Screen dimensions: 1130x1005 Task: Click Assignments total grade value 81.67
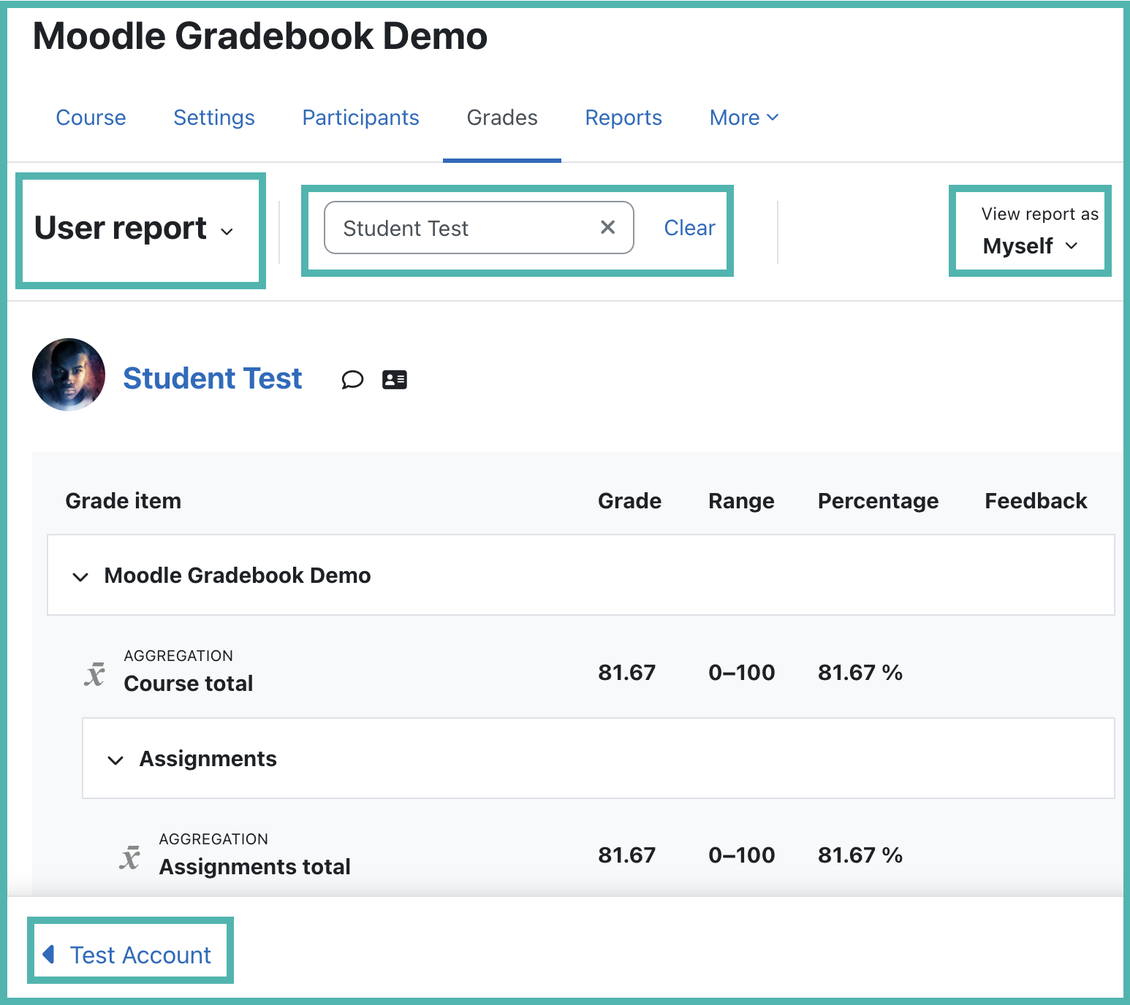pyautogui.click(x=627, y=855)
